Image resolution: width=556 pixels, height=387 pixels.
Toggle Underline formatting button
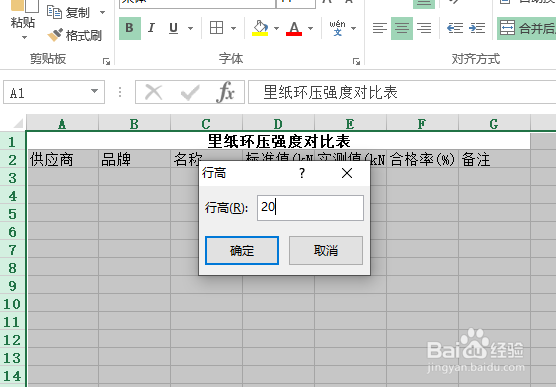(x=173, y=28)
